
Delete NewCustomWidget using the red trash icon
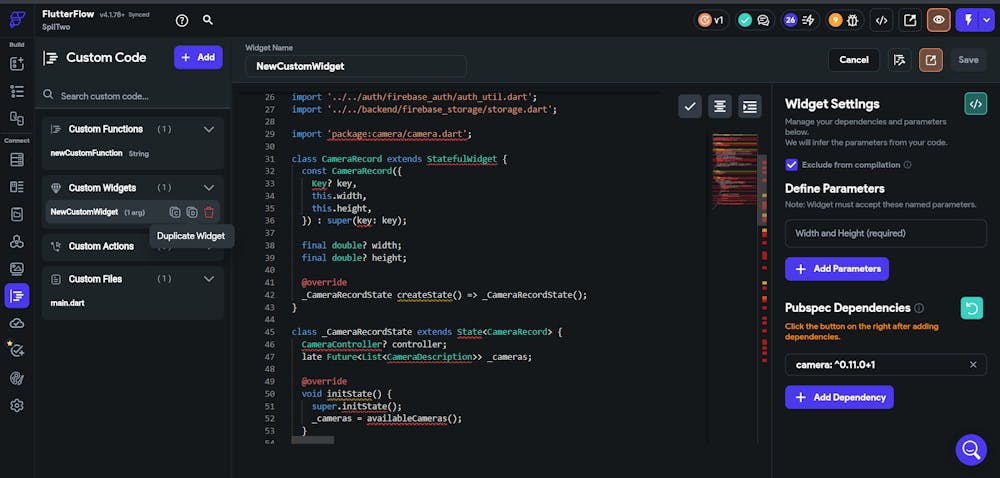pos(209,212)
